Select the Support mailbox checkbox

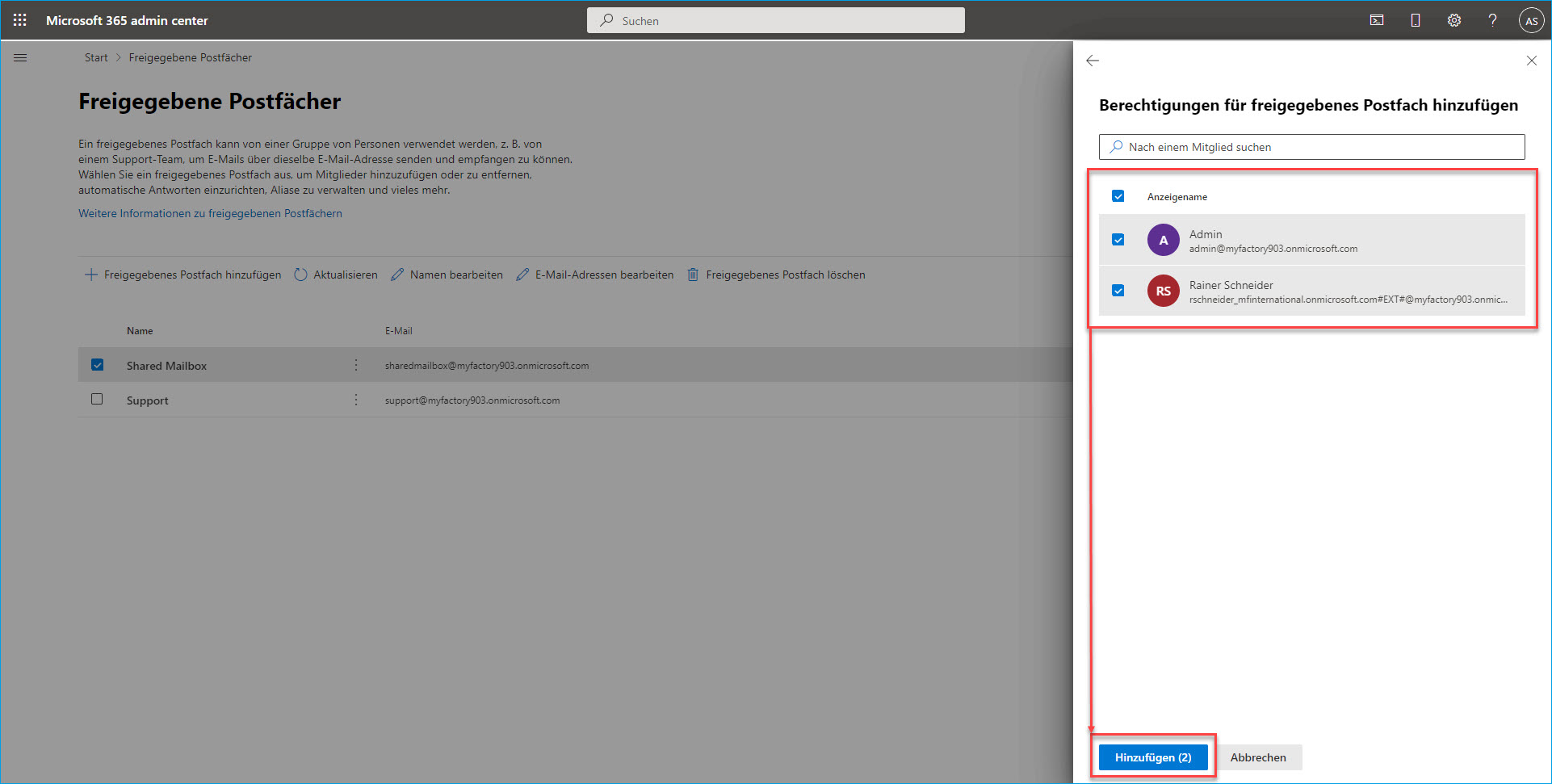[x=97, y=400]
